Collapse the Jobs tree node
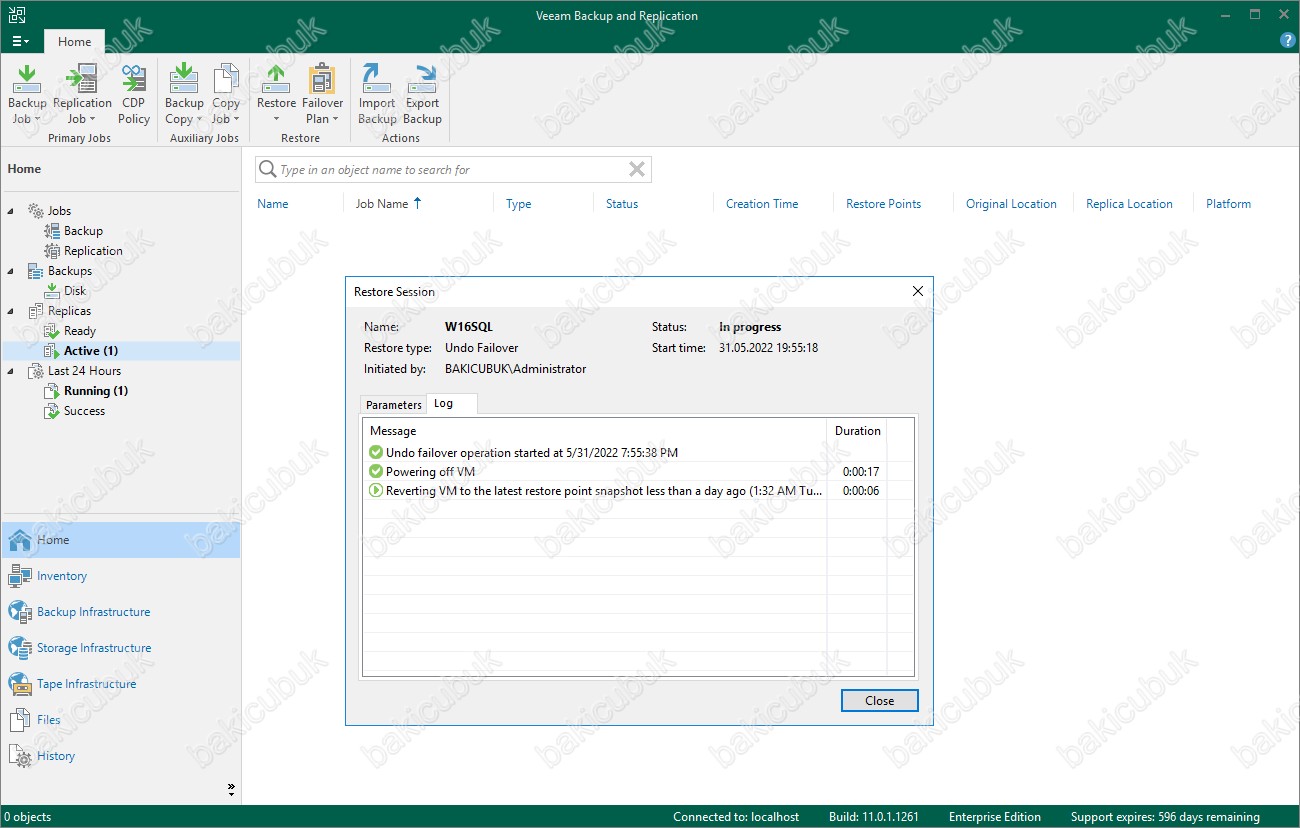This screenshot has height=828, width=1300. tap(11, 211)
